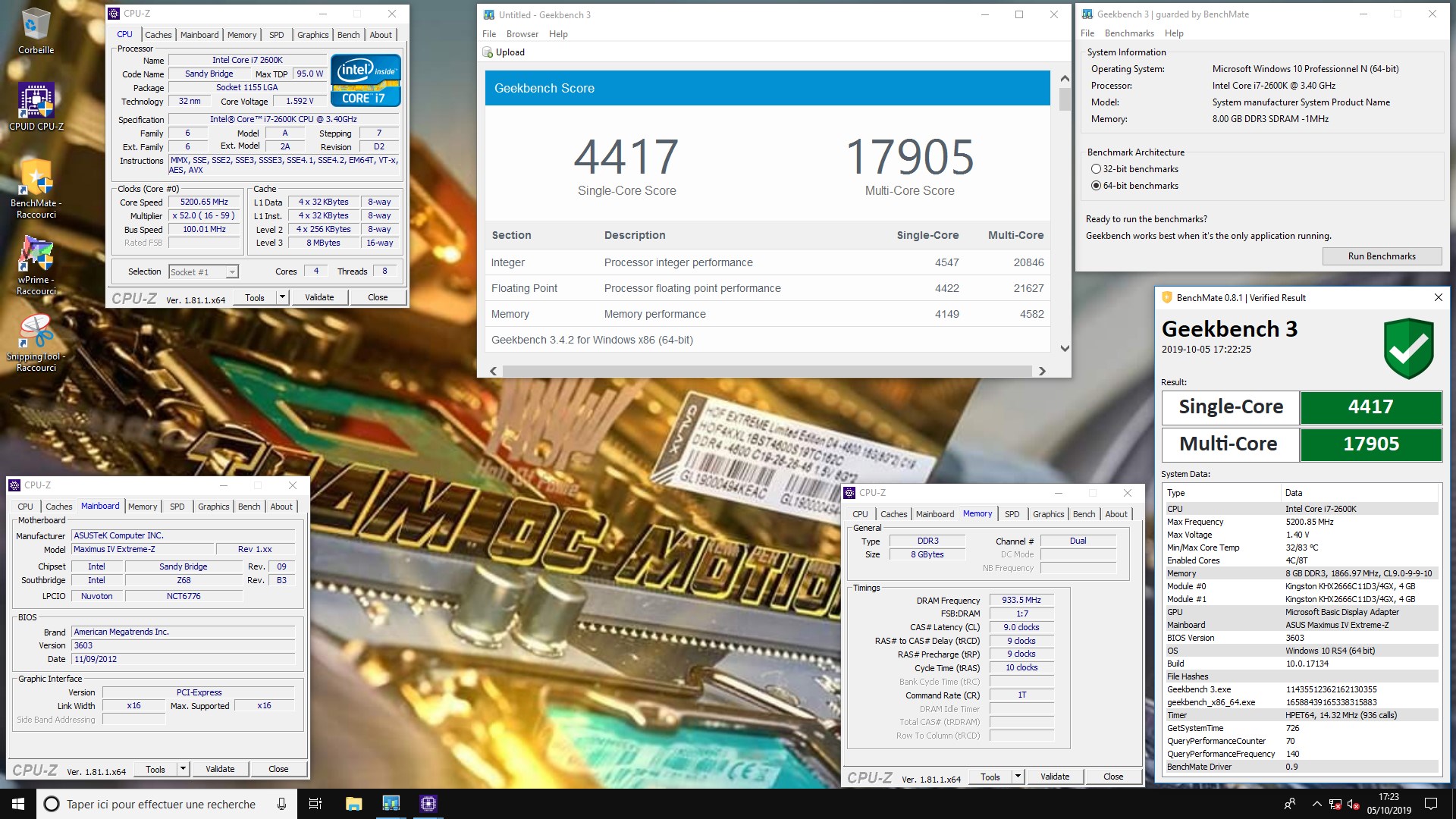
Task: Click the microphone icon in search box
Action: [281, 804]
